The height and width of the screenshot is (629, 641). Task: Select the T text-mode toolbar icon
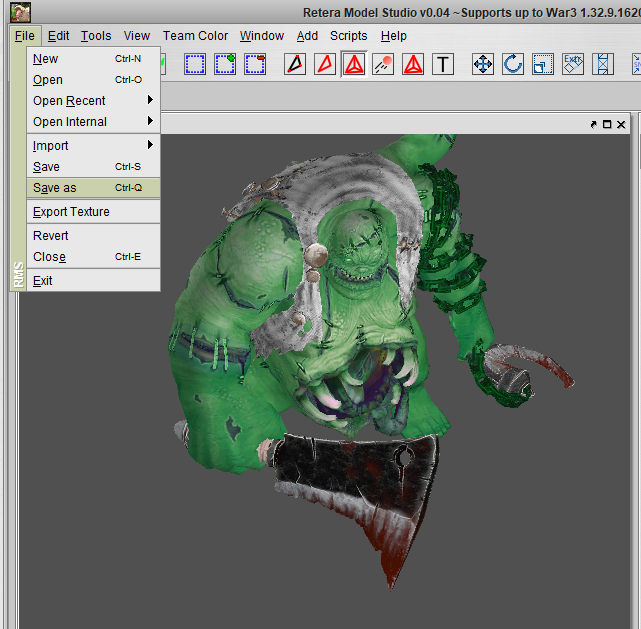click(x=443, y=65)
